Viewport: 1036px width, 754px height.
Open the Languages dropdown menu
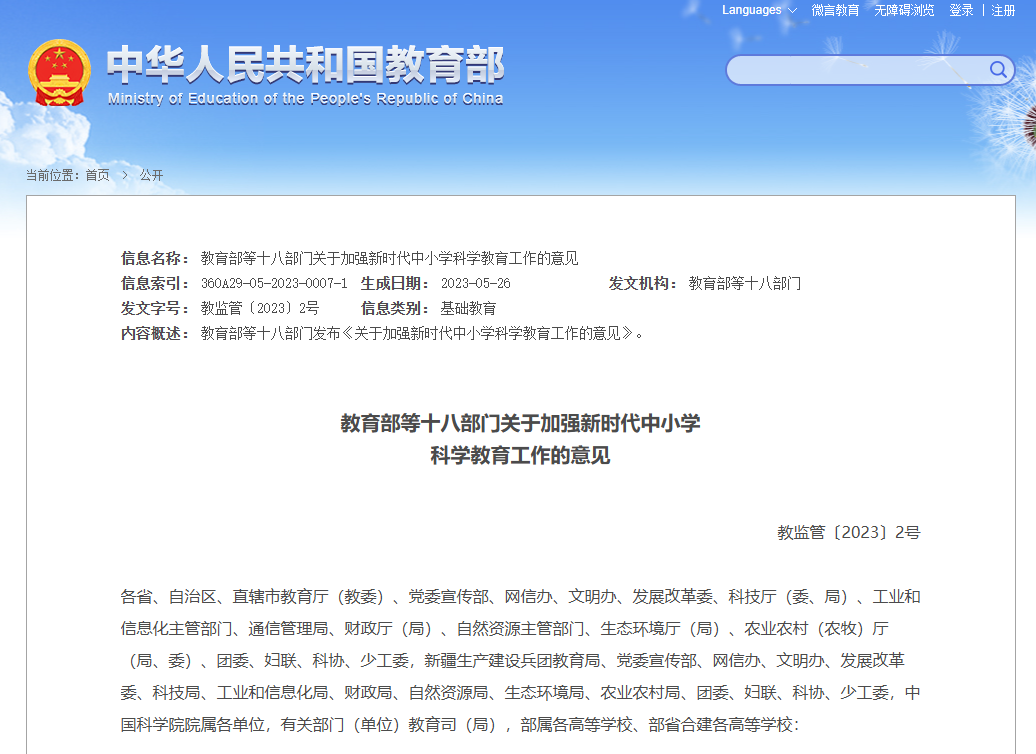tap(751, 10)
